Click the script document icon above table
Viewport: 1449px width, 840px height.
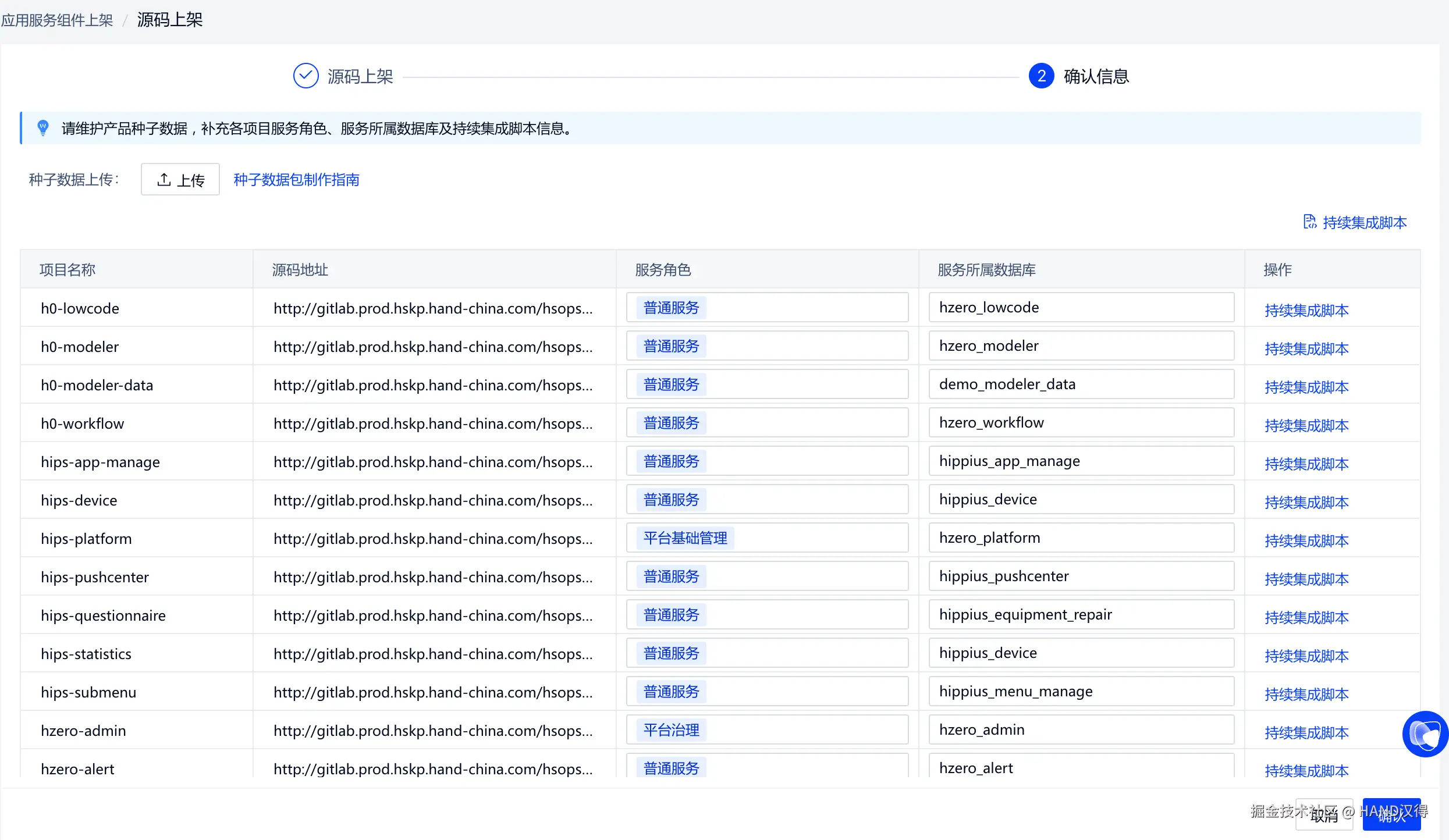(x=1309, y=222)
